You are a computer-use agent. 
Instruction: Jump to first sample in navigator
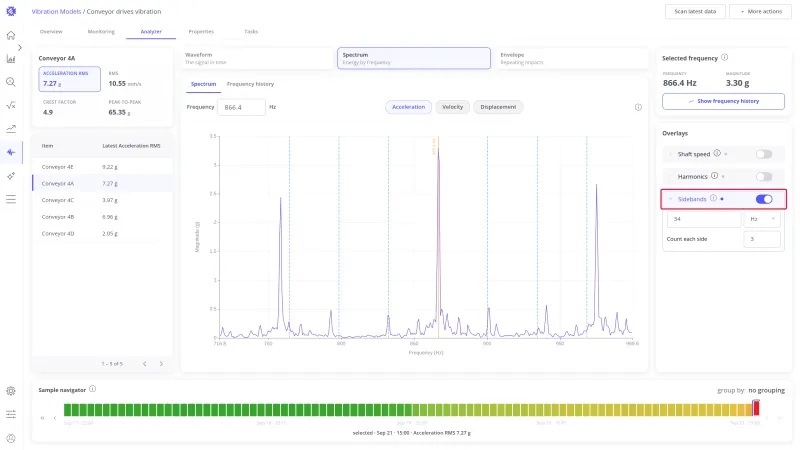pos(42,418)
